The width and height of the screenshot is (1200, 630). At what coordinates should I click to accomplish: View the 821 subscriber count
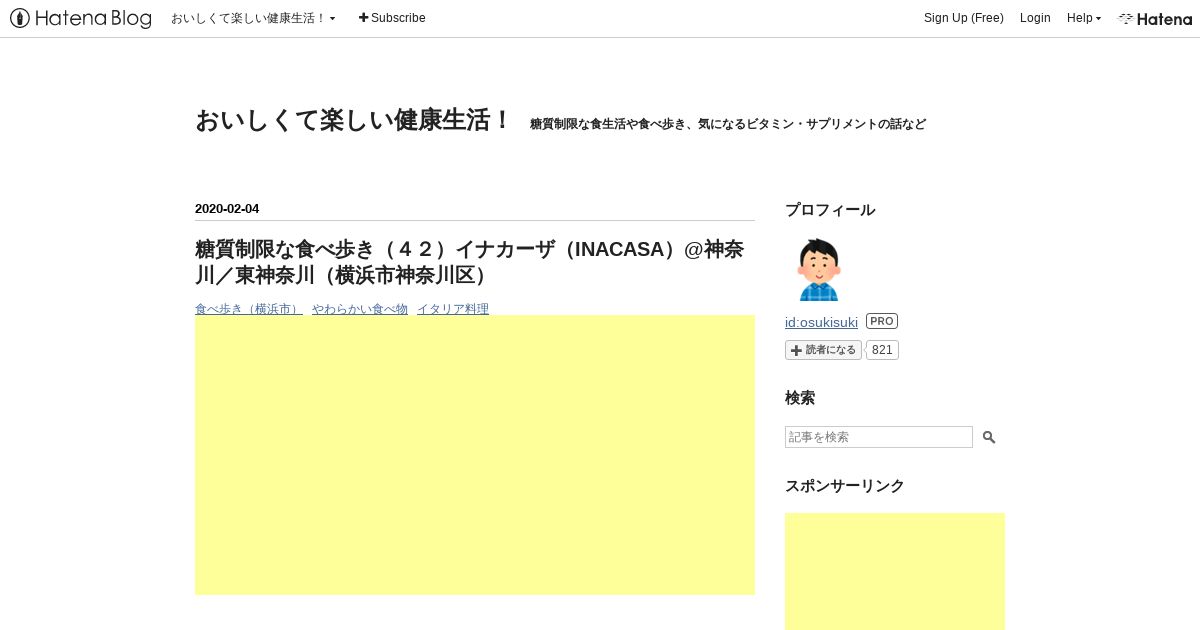click(x=882, y=350)
